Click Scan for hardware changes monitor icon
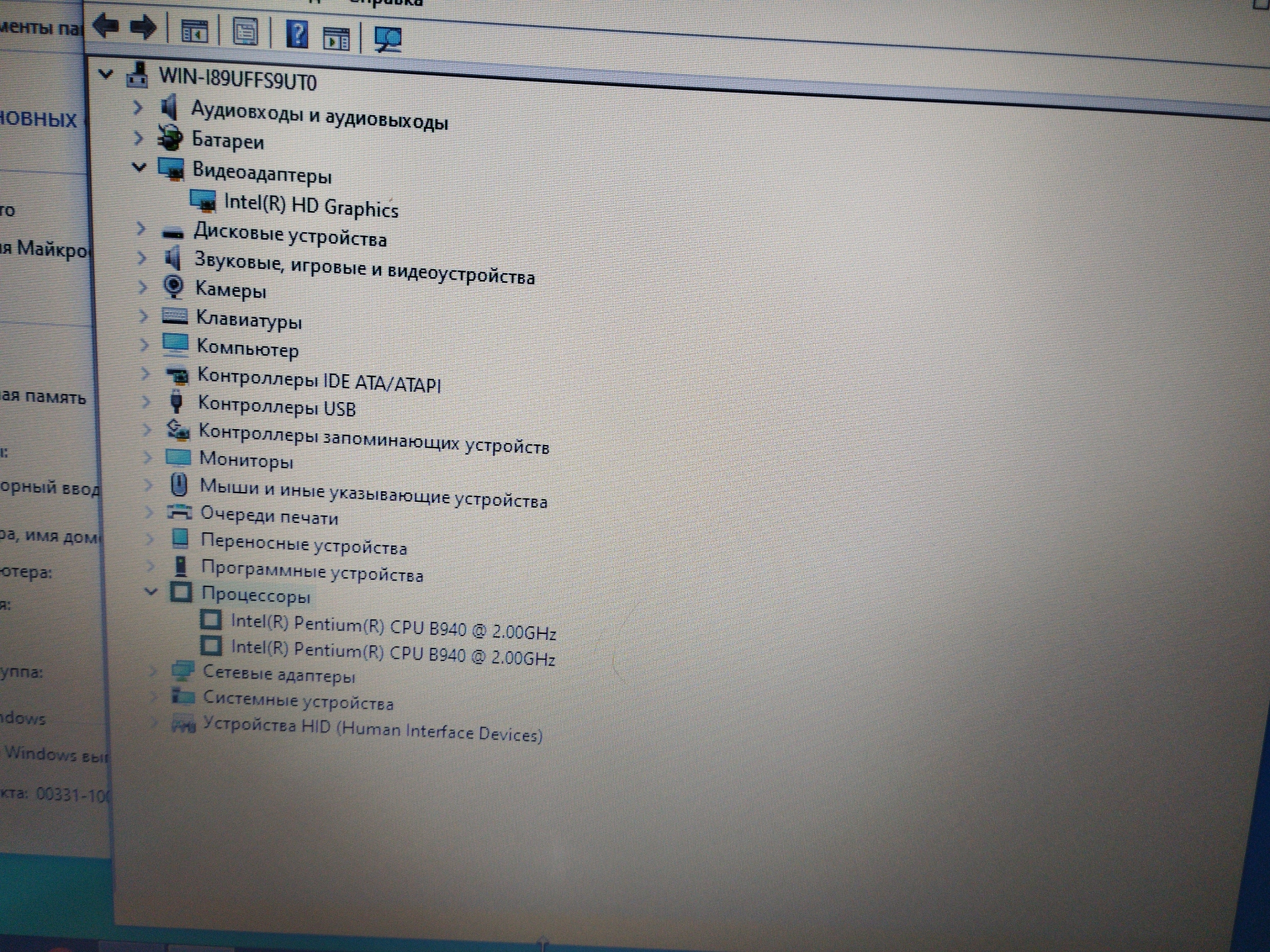This screenshot has width=1270, height=952. tap(388, 39)
